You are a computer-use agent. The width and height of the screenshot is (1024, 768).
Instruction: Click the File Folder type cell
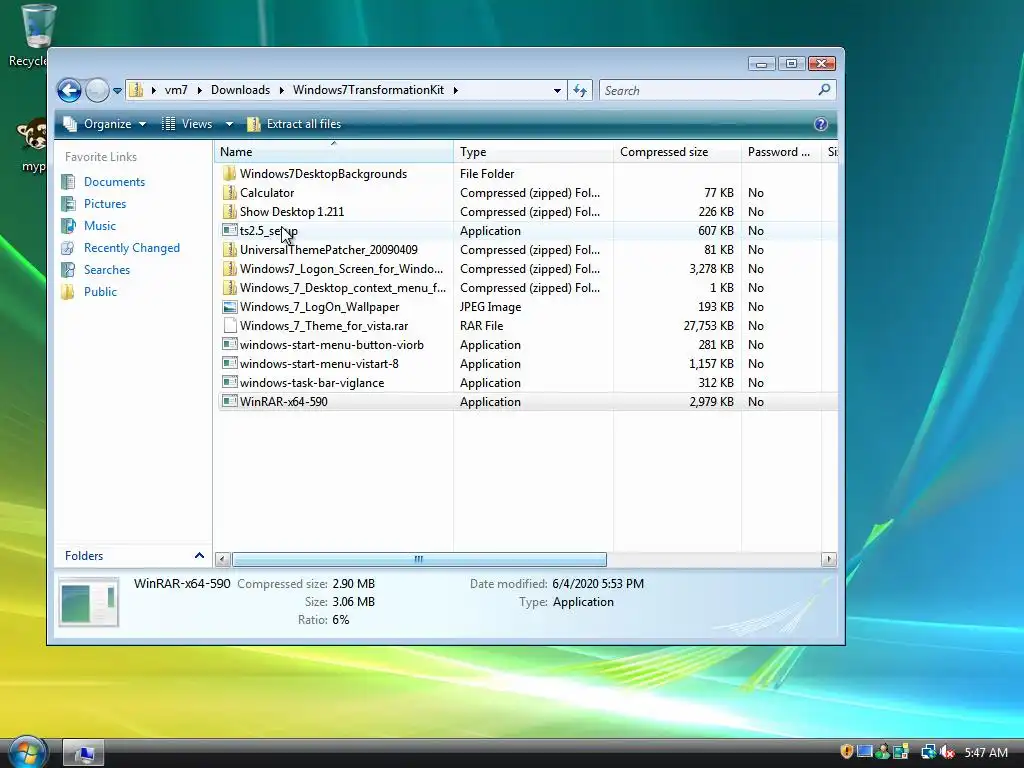pos(487,174)
